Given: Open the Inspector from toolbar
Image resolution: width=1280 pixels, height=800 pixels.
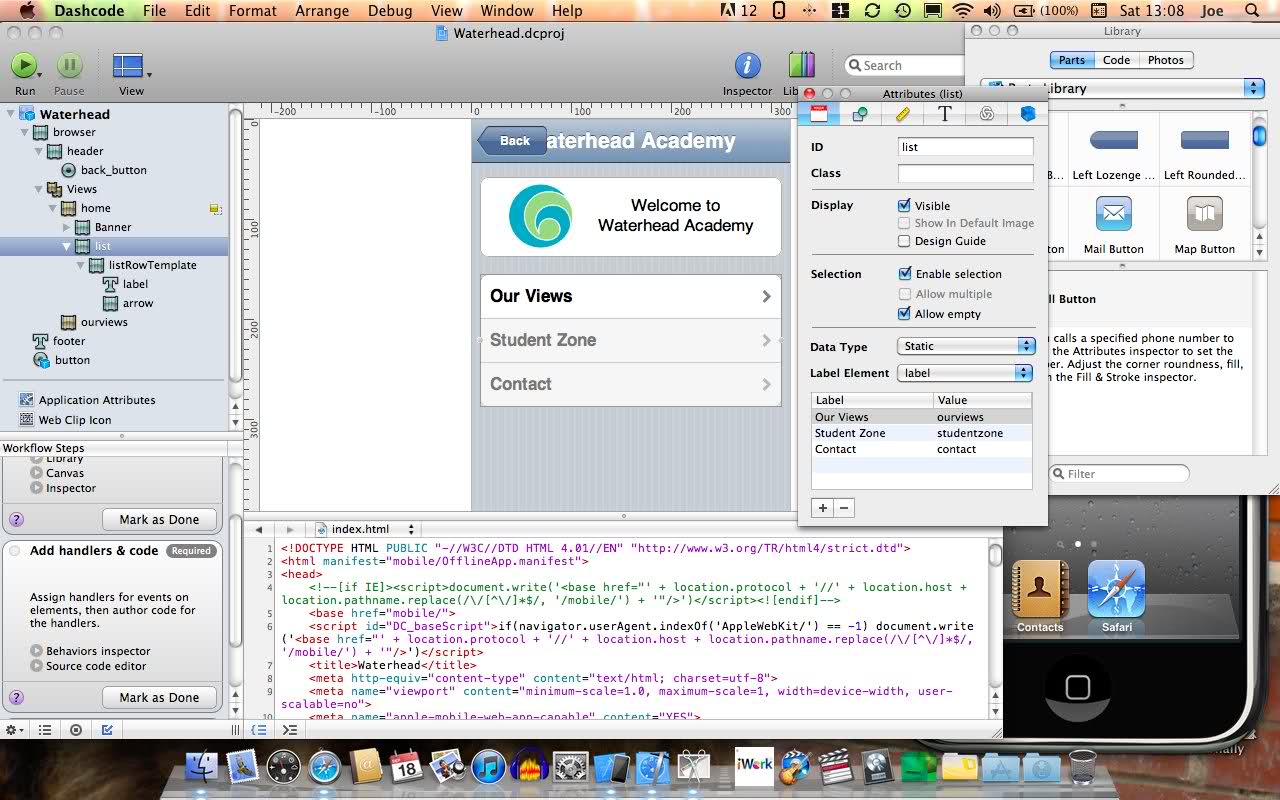Looking at the screenshot, I should (x=747, y=66).
